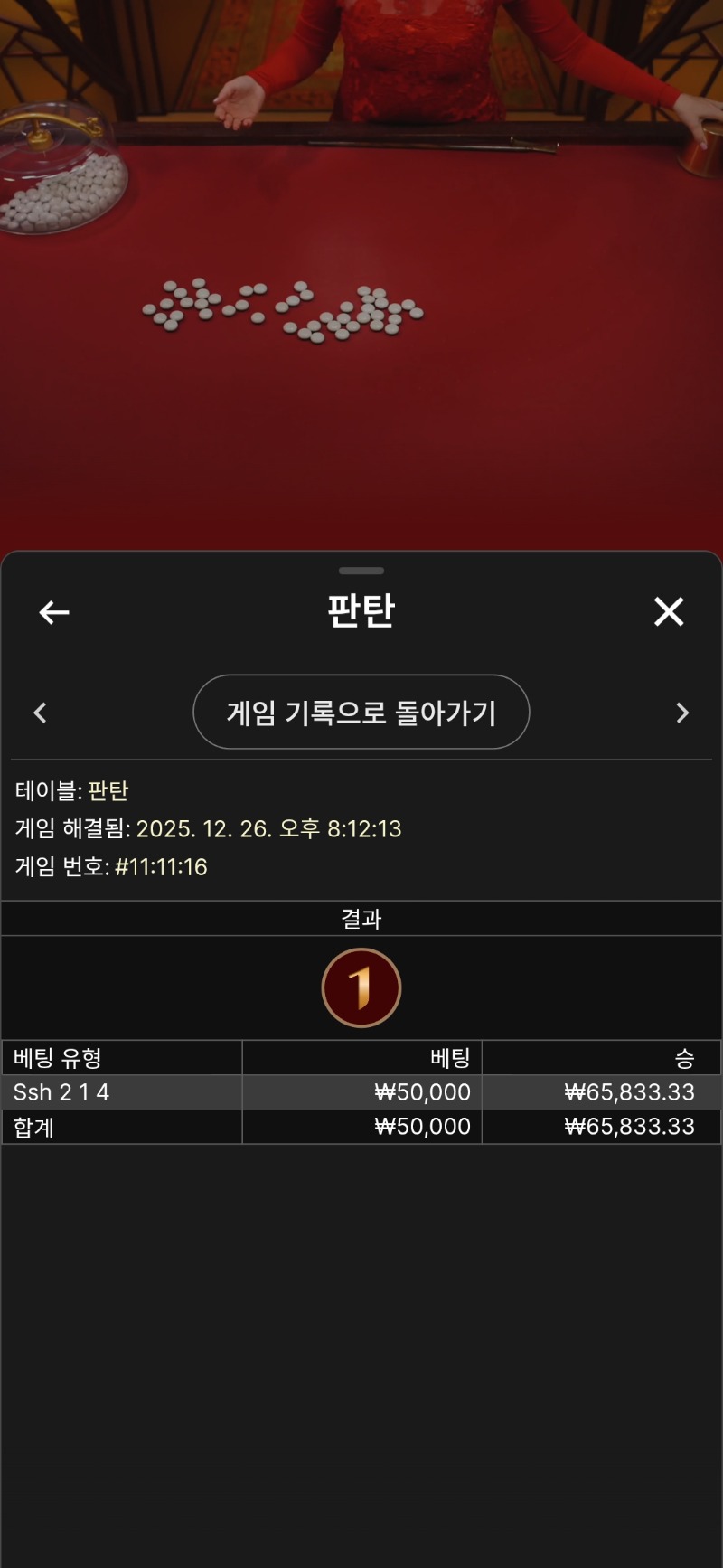Click the 판탄 panel title

pyautogui.click(x=361, y=610)
